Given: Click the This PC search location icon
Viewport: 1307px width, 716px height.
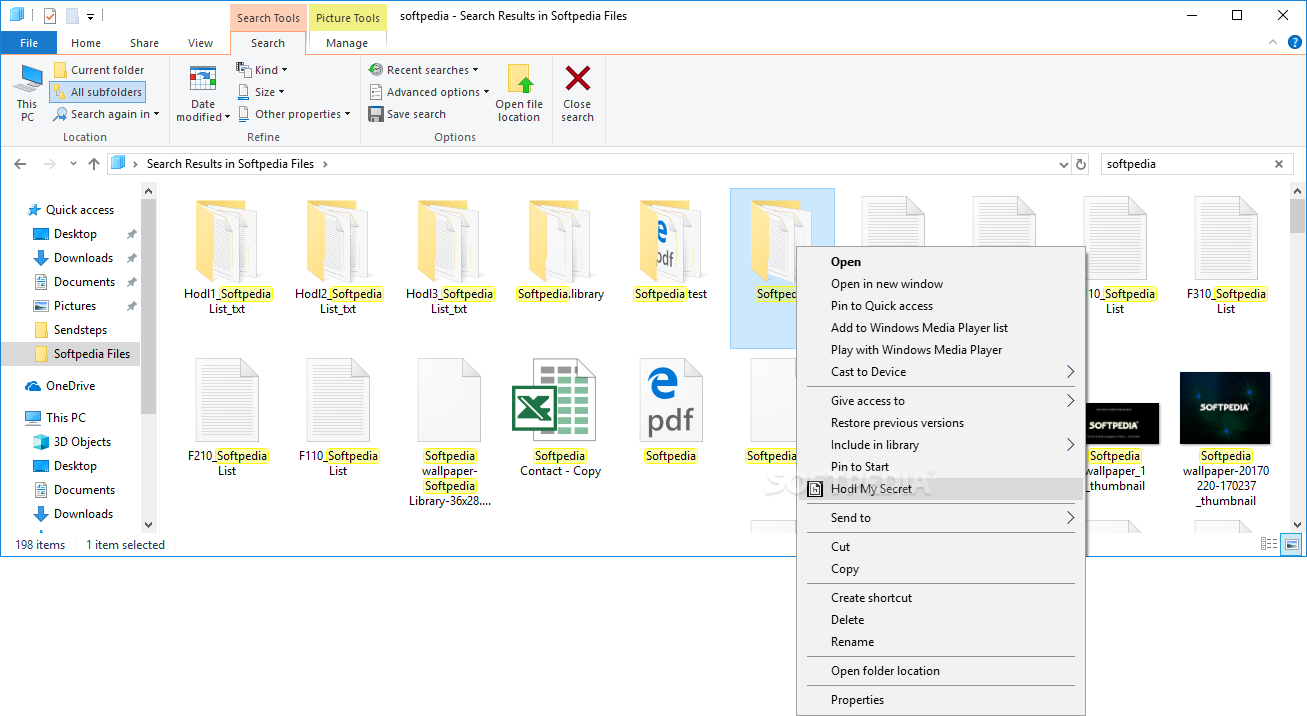Looking at the screenshot, I should (x=27, y=93).
